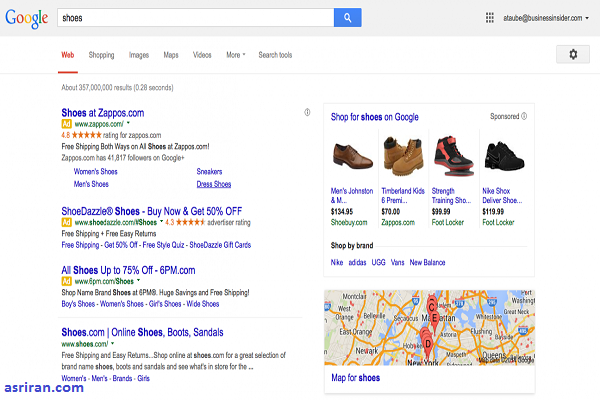
Task: Open the Google apps grid icon
Action: (x=489, y=17)
